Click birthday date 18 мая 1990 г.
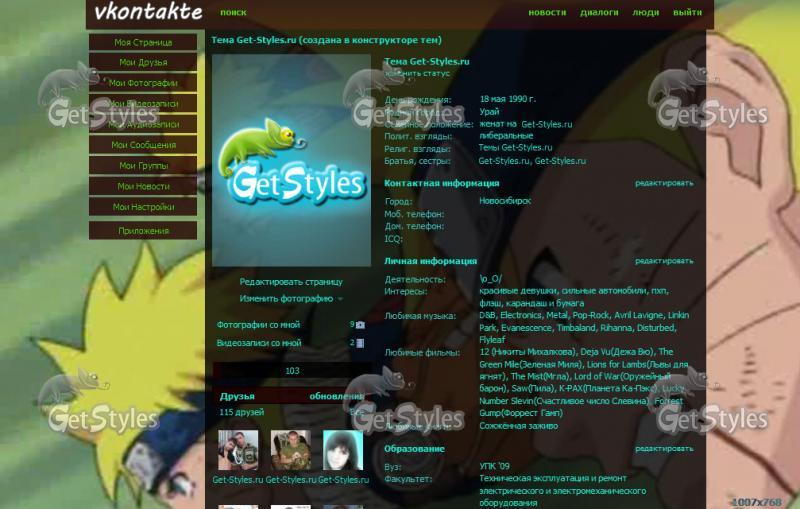Image resolution: width=800 pixels, height=509 pixels. pos(508,99)
